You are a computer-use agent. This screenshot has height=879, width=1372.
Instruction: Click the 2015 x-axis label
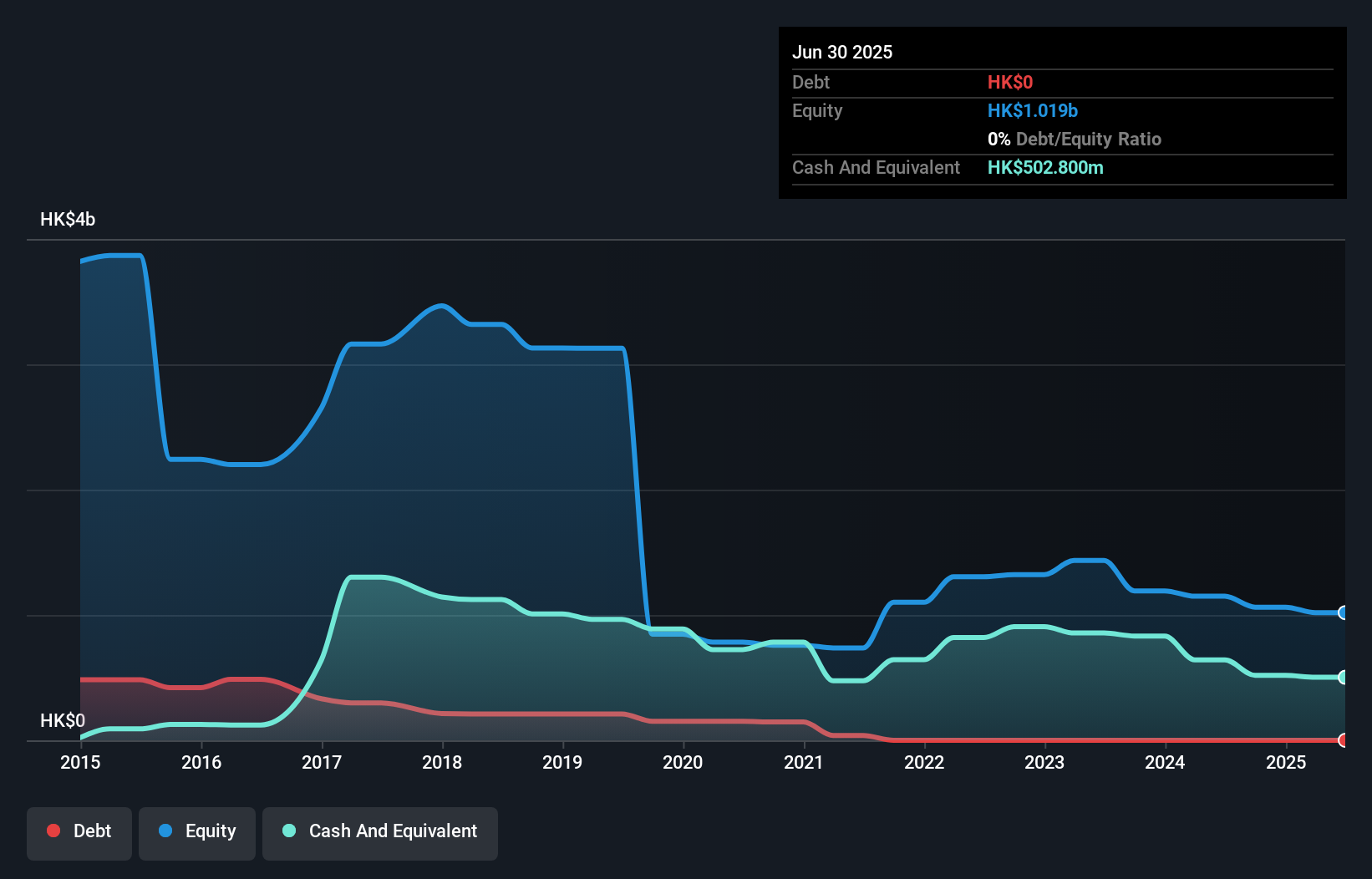pos(80,762)
